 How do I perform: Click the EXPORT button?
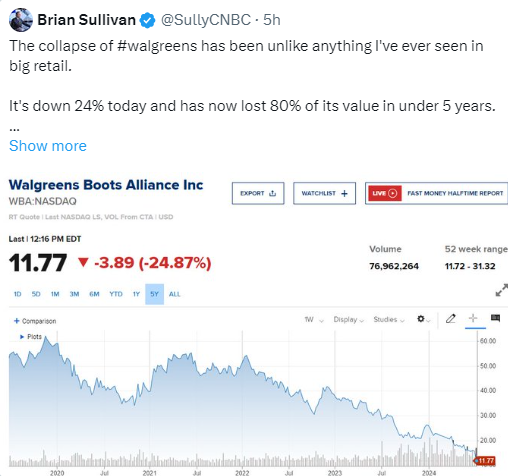258,193
